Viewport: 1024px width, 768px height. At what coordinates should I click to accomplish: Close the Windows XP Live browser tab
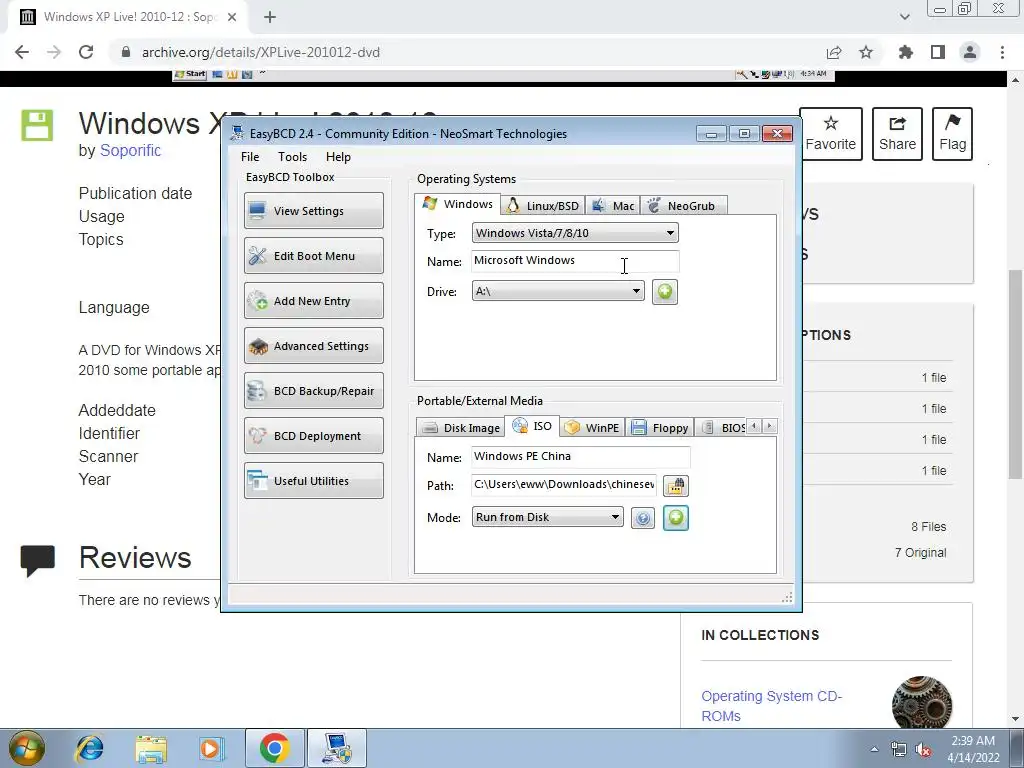pos(232,17)
